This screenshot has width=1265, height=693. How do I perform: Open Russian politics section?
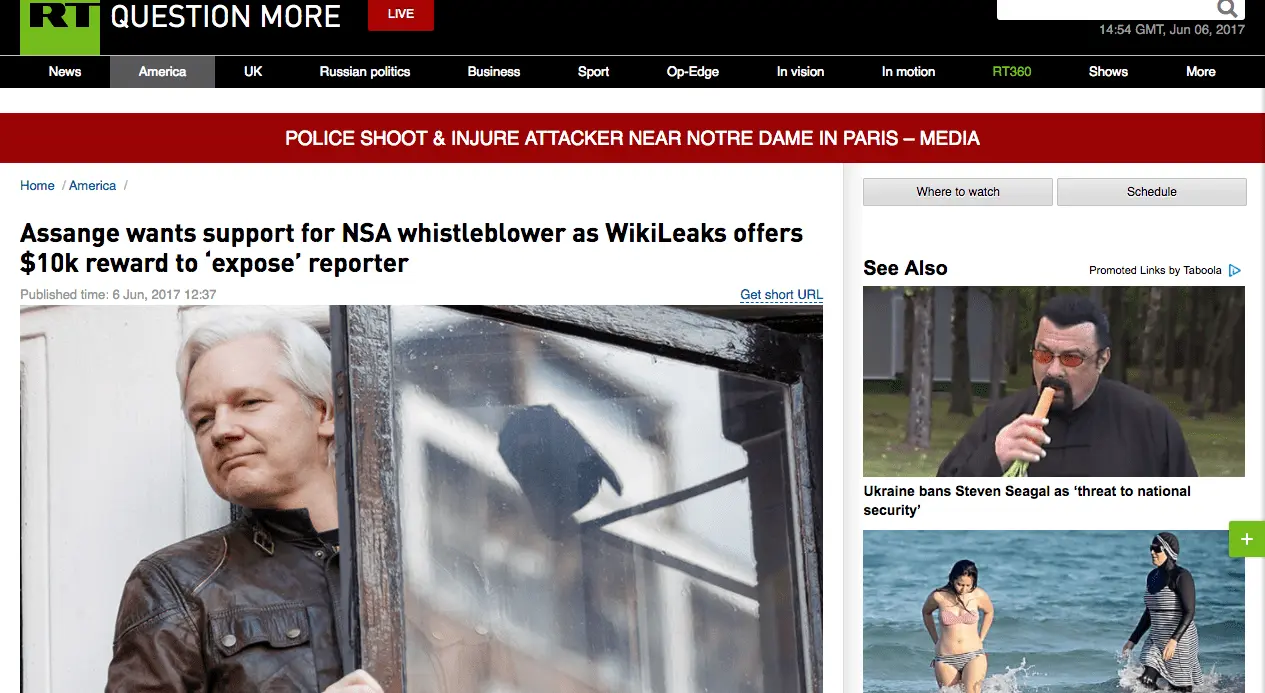[365, 72]
